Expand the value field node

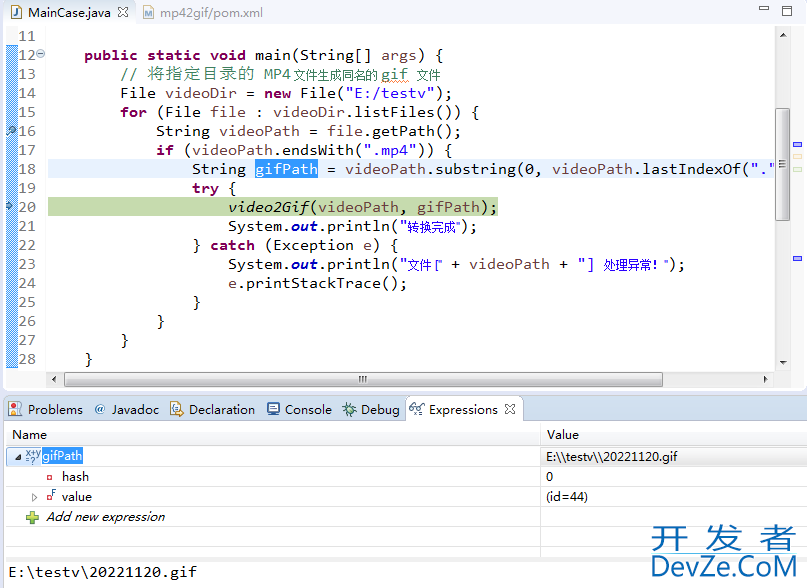coord(34,497)
